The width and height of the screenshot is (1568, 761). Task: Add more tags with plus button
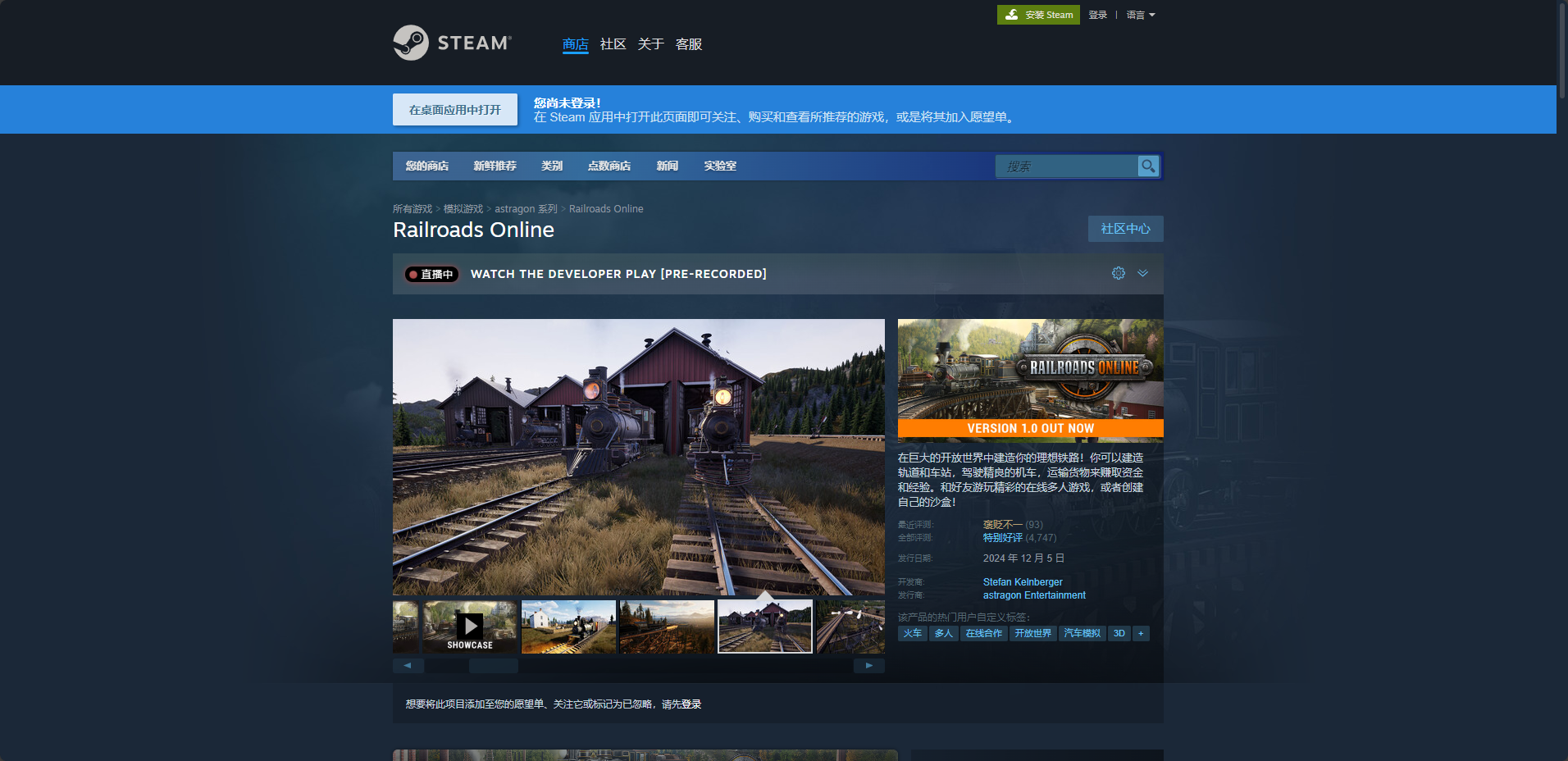[x=1141, y=633]
